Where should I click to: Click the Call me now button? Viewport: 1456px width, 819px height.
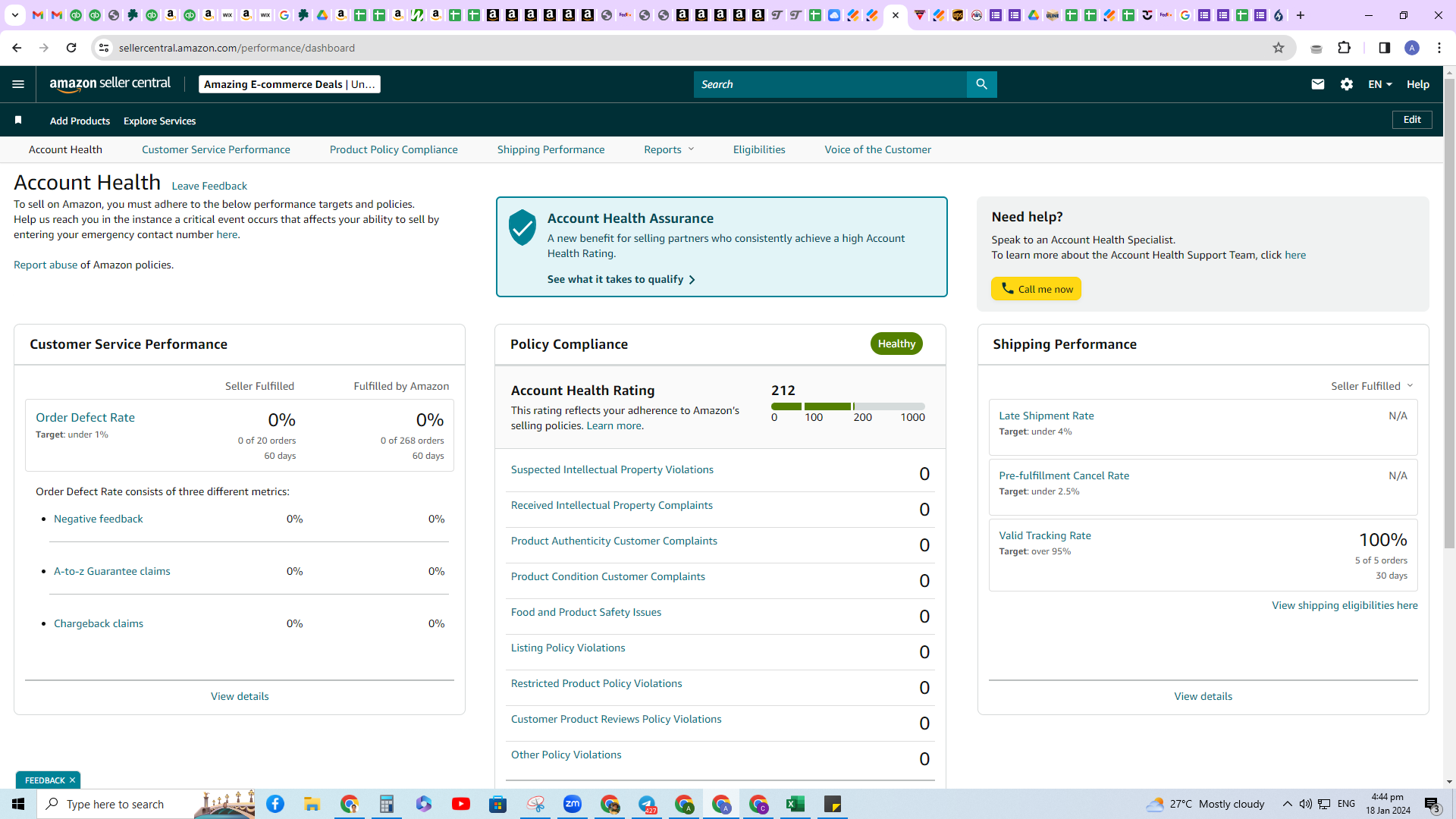1036,289
